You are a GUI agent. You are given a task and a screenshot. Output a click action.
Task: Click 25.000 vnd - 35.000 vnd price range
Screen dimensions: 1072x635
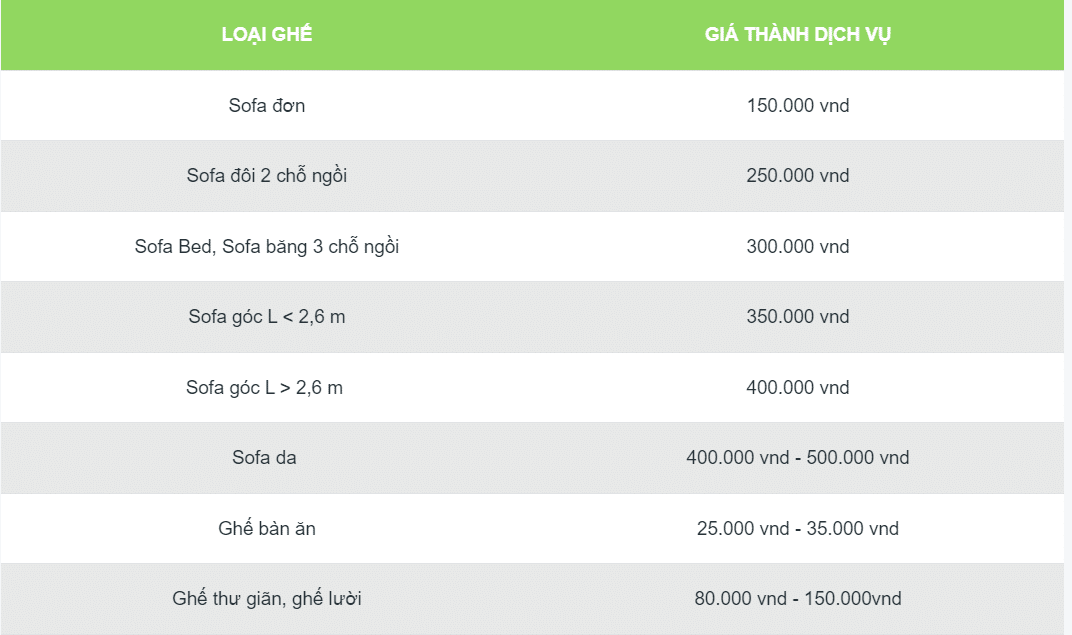[x=798, y=528]
